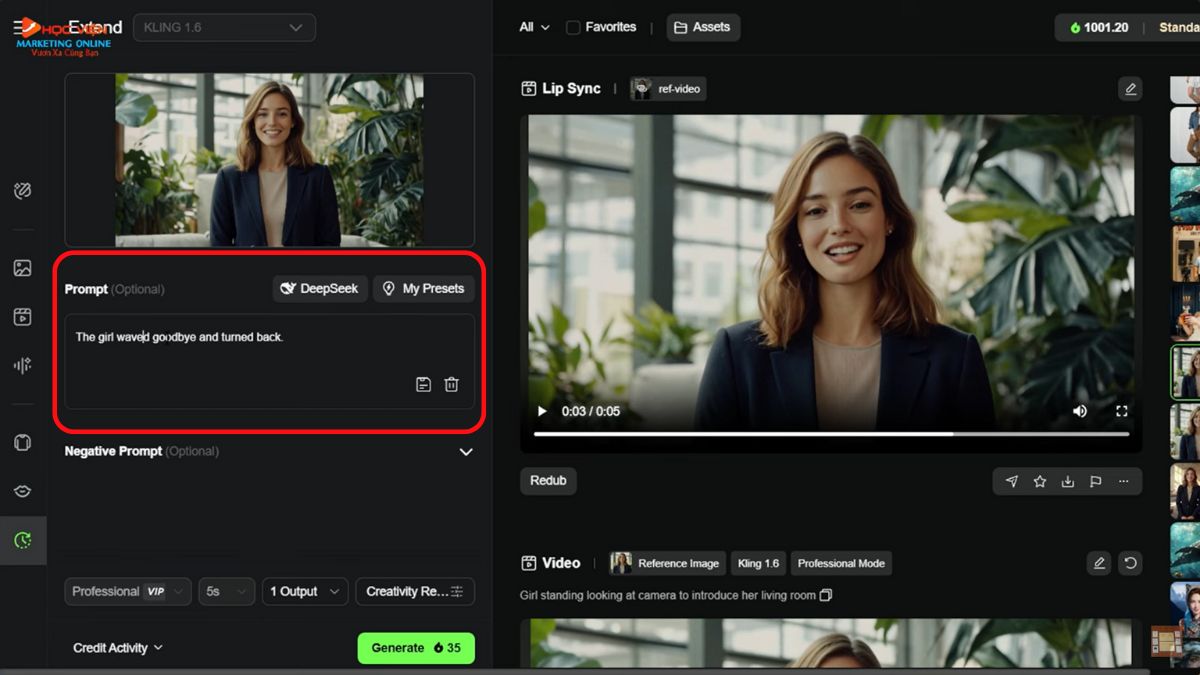Open the Professional VIP mode dropdown
The image size is (1200, 675).
click(x=128, y=591)
